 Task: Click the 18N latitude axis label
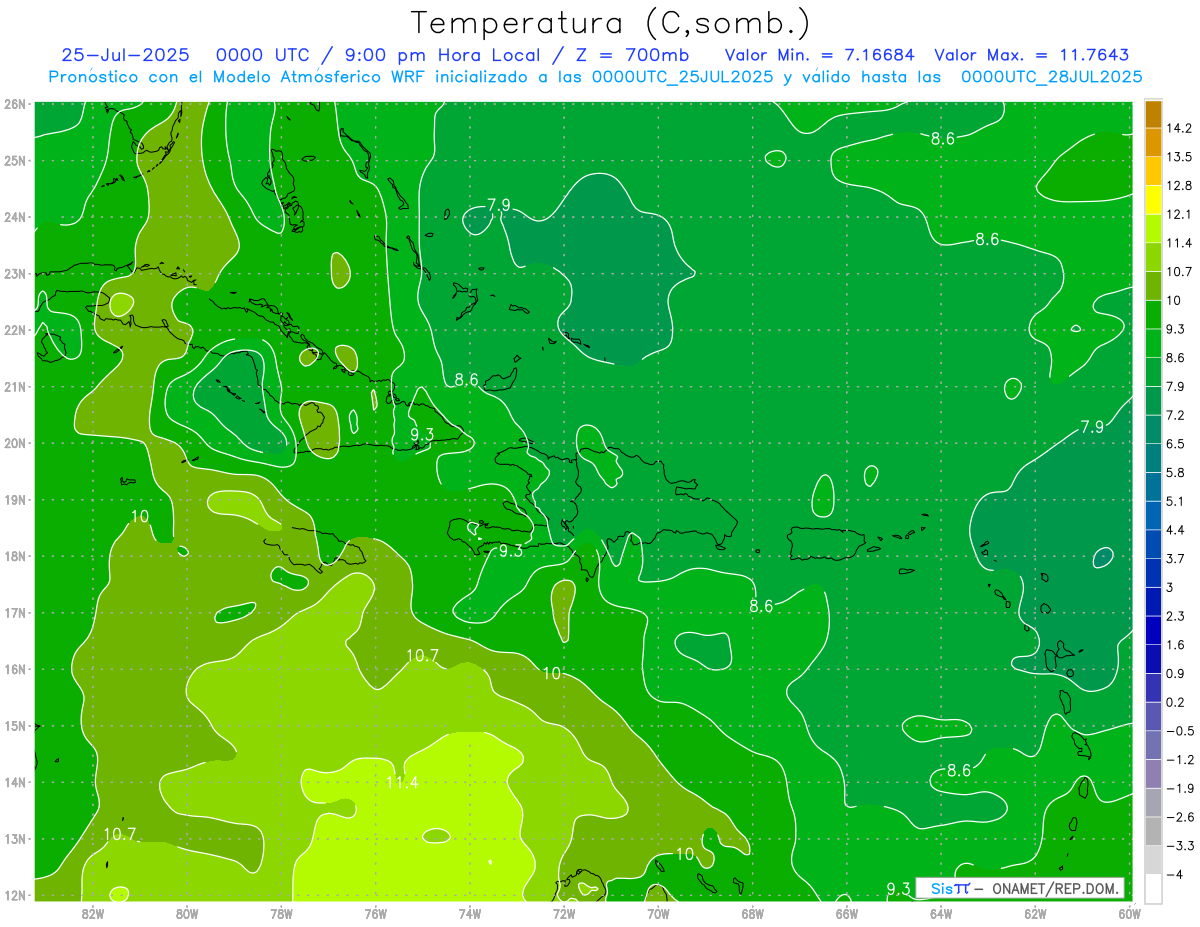coord(15,556)
